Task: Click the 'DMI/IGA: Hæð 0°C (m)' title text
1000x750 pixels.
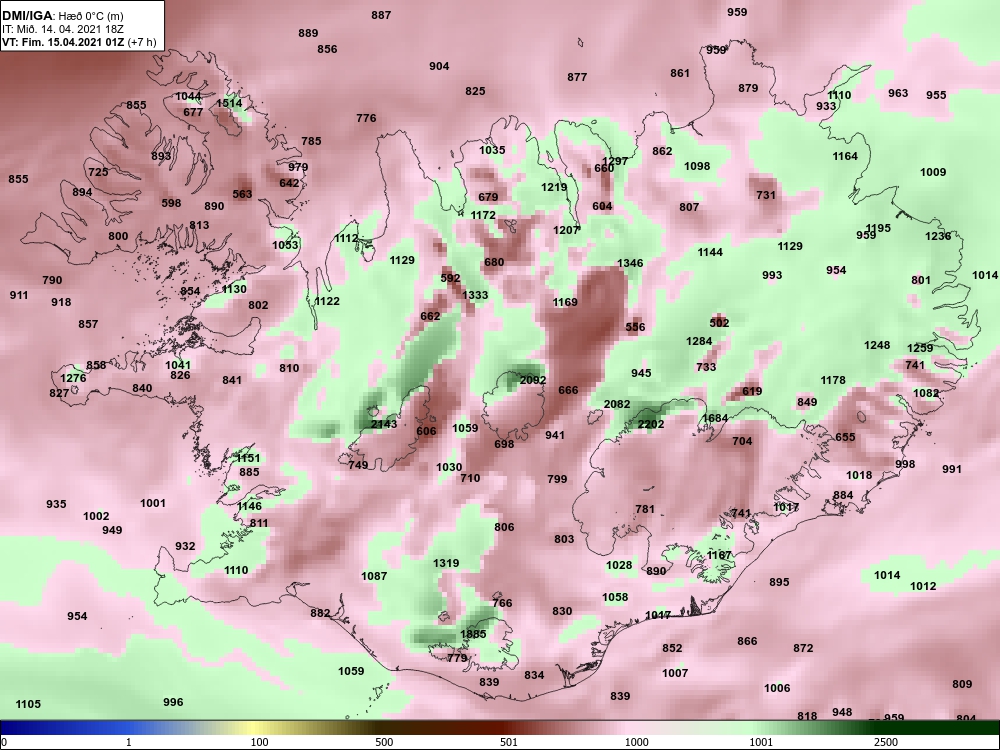Action: 62,16
